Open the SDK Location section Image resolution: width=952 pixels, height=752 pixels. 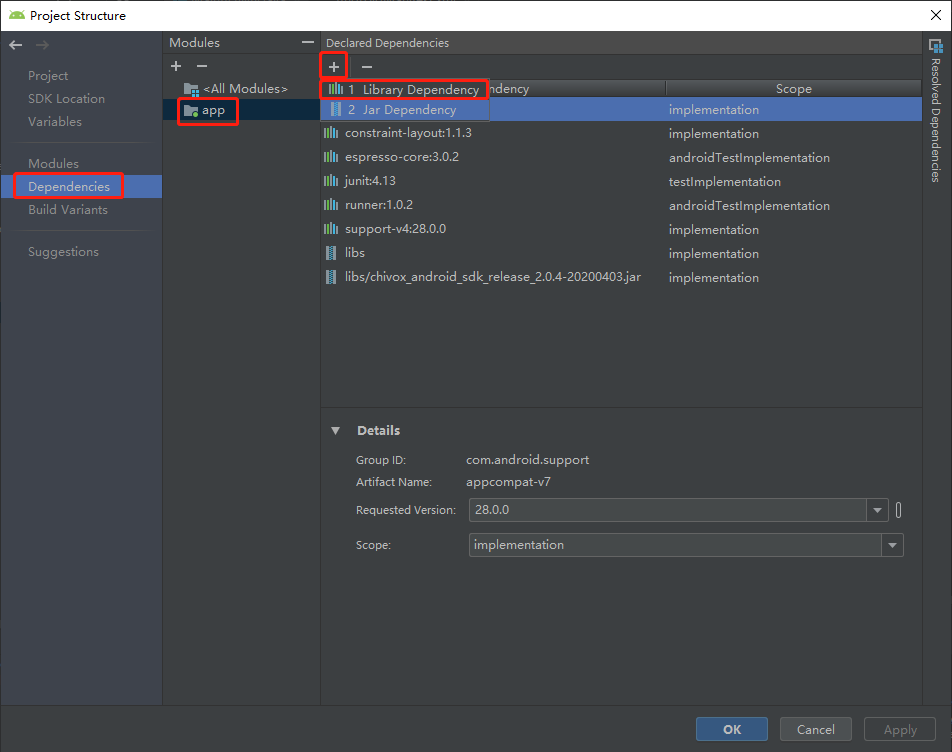click(x=66, y=99)
